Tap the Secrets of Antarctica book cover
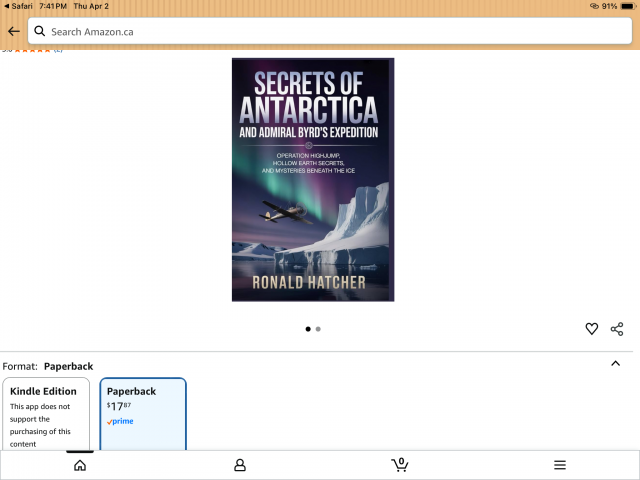The width and height of the screenshot is (640, 480). click(312, 180)
